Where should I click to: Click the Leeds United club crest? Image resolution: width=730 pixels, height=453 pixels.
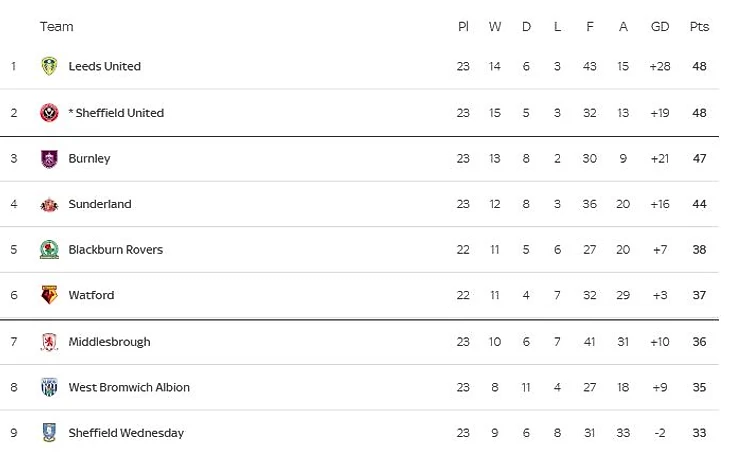[x=49, y=67]
